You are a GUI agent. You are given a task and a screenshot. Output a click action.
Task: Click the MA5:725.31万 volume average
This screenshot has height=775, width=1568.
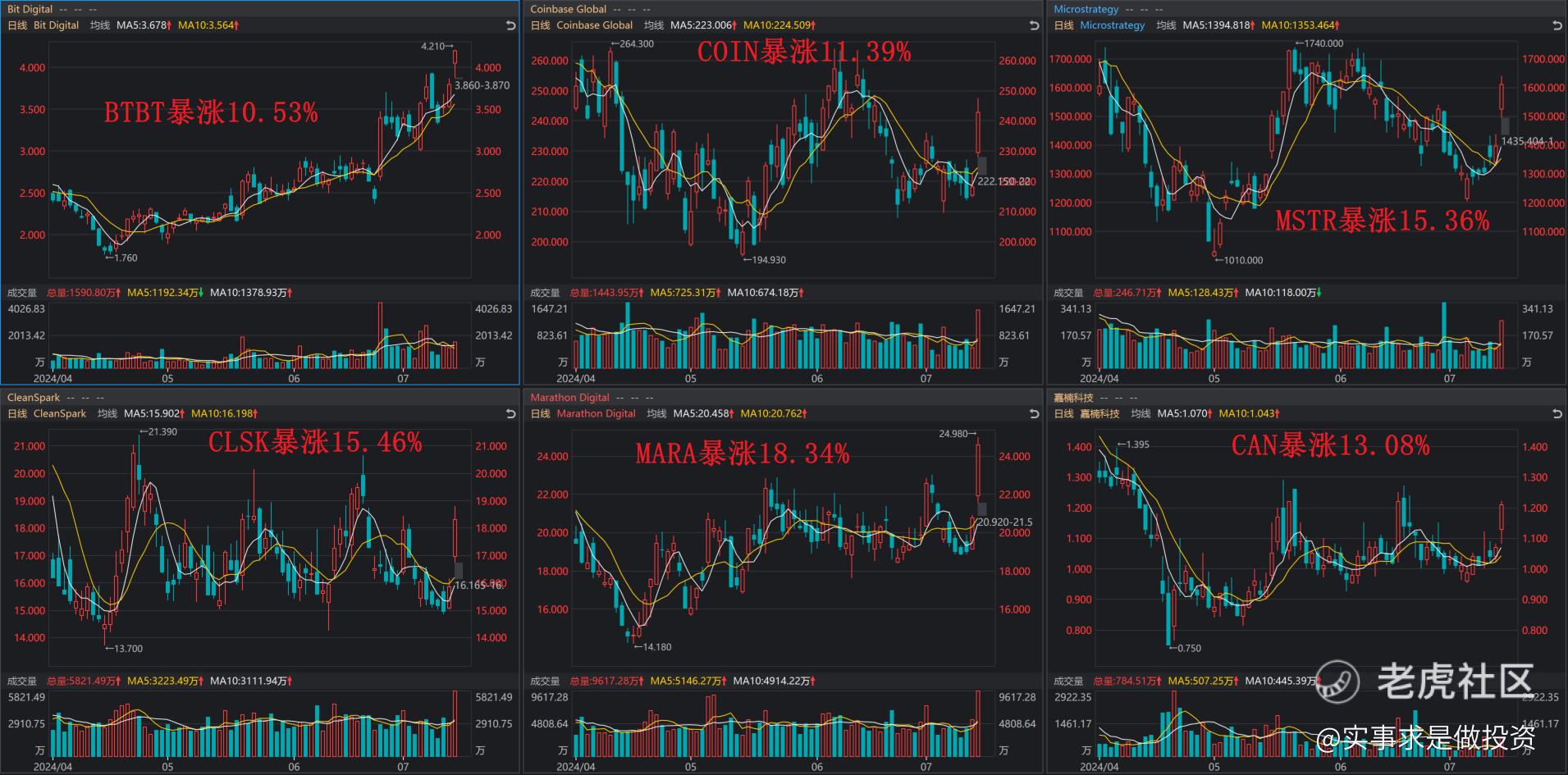click(687, 293)
